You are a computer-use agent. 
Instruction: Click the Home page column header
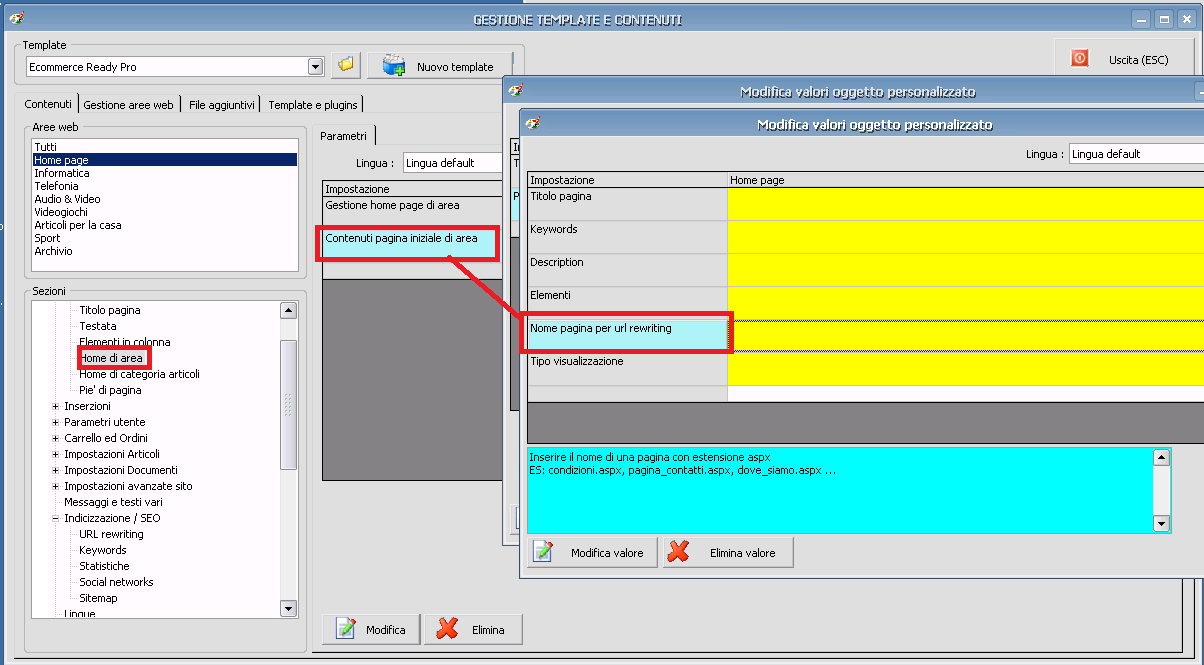tap(966, 180)
